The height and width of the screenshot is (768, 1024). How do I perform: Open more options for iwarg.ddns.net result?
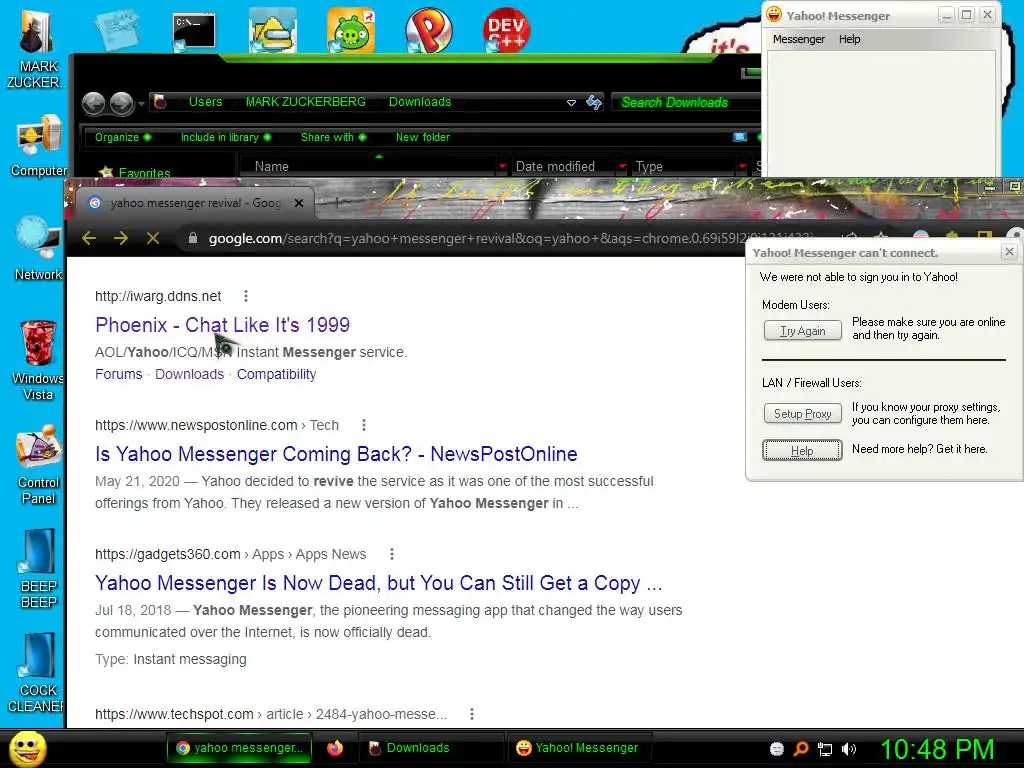point(246,296)
